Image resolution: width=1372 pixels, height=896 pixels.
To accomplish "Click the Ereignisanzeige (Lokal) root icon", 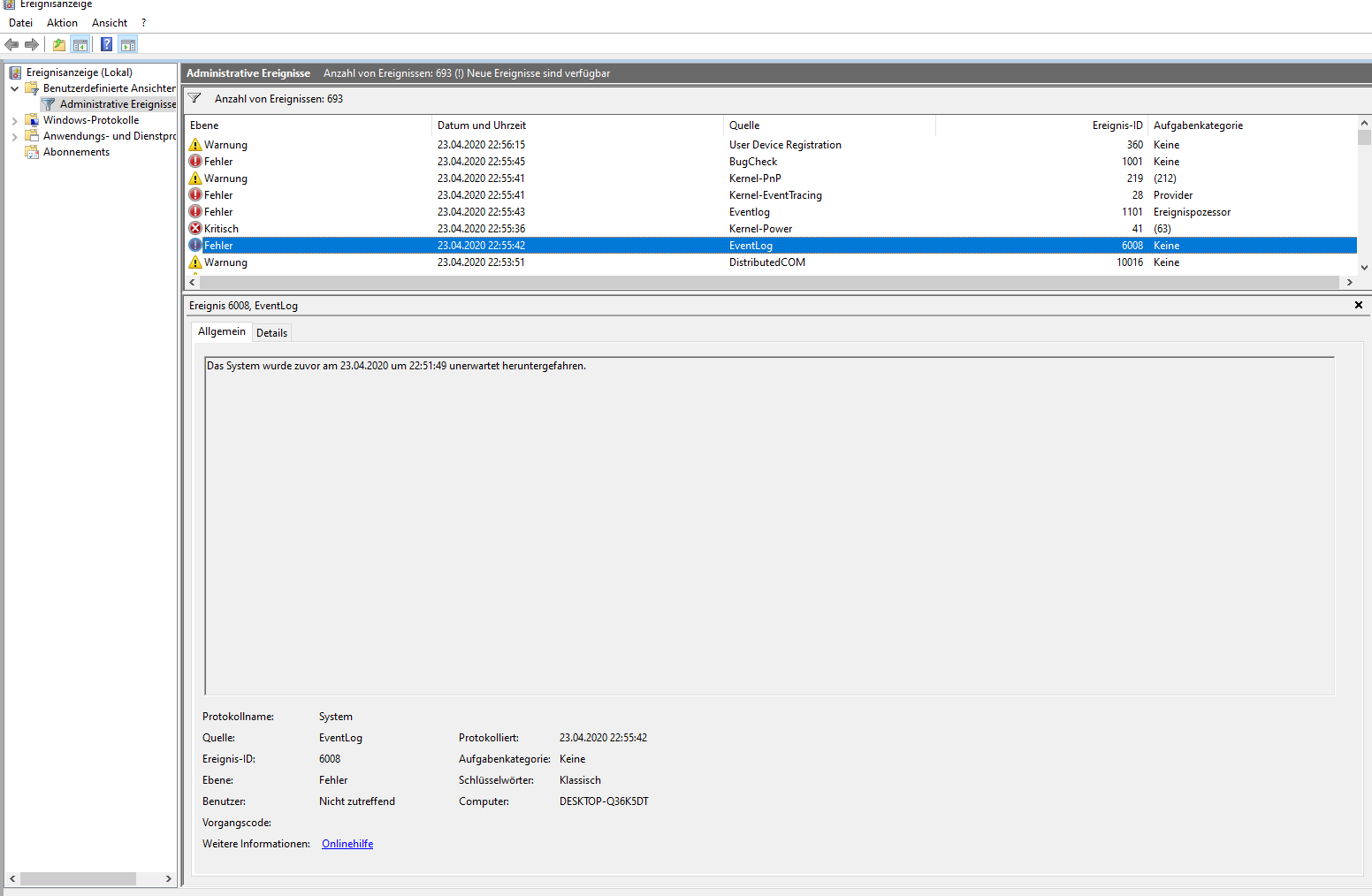I will [x=15, y=72].
